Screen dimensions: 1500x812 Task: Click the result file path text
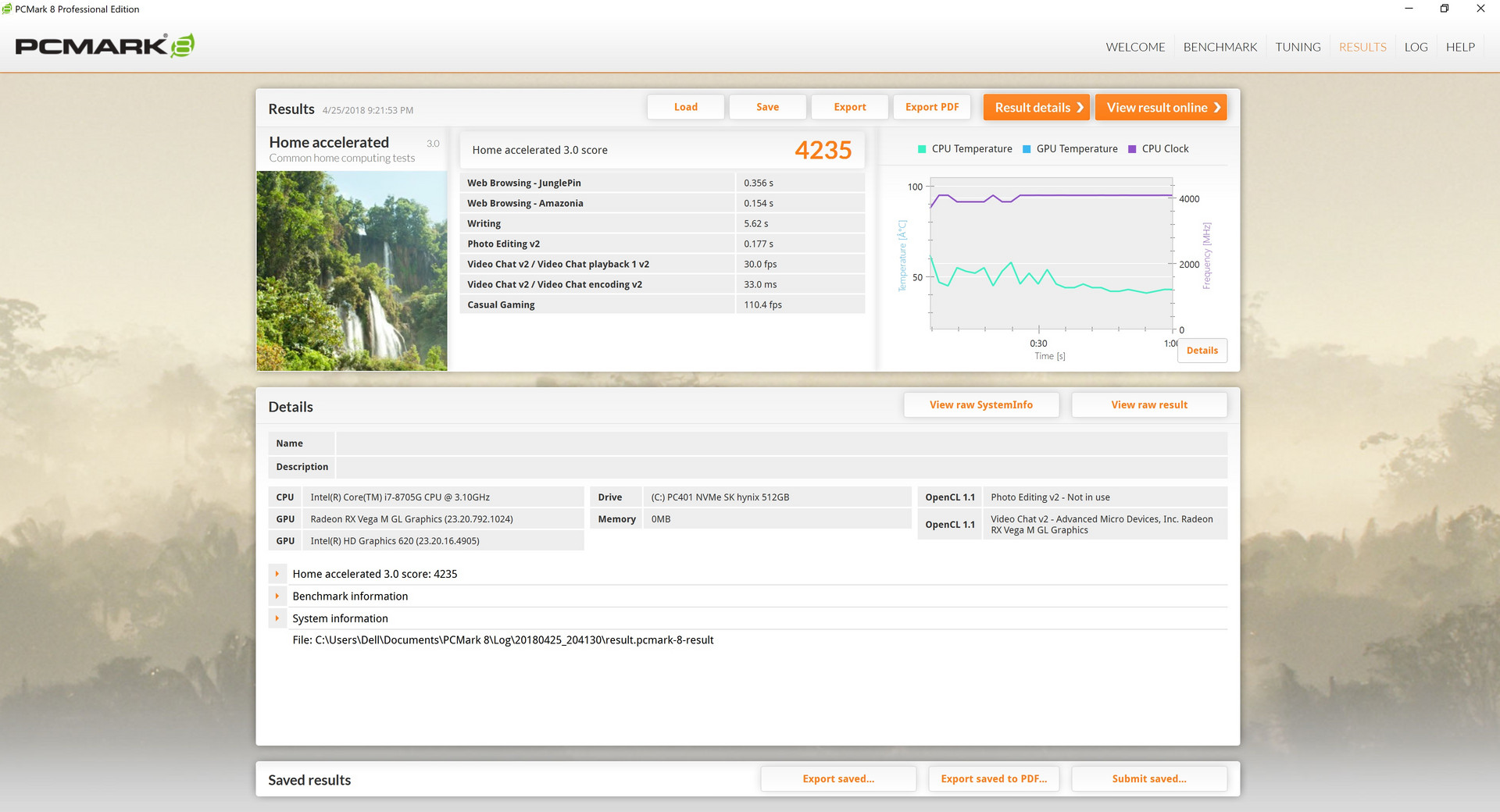click(503, 640)
